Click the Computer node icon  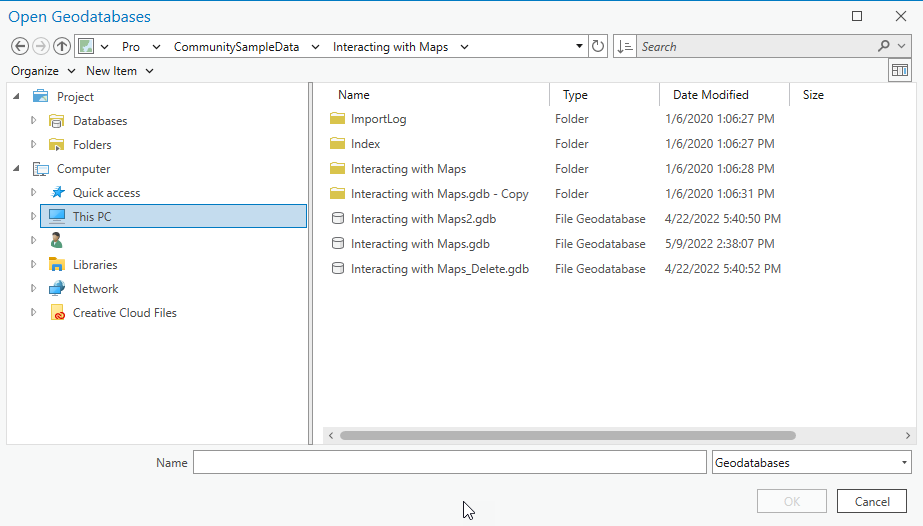pos(41,169)
